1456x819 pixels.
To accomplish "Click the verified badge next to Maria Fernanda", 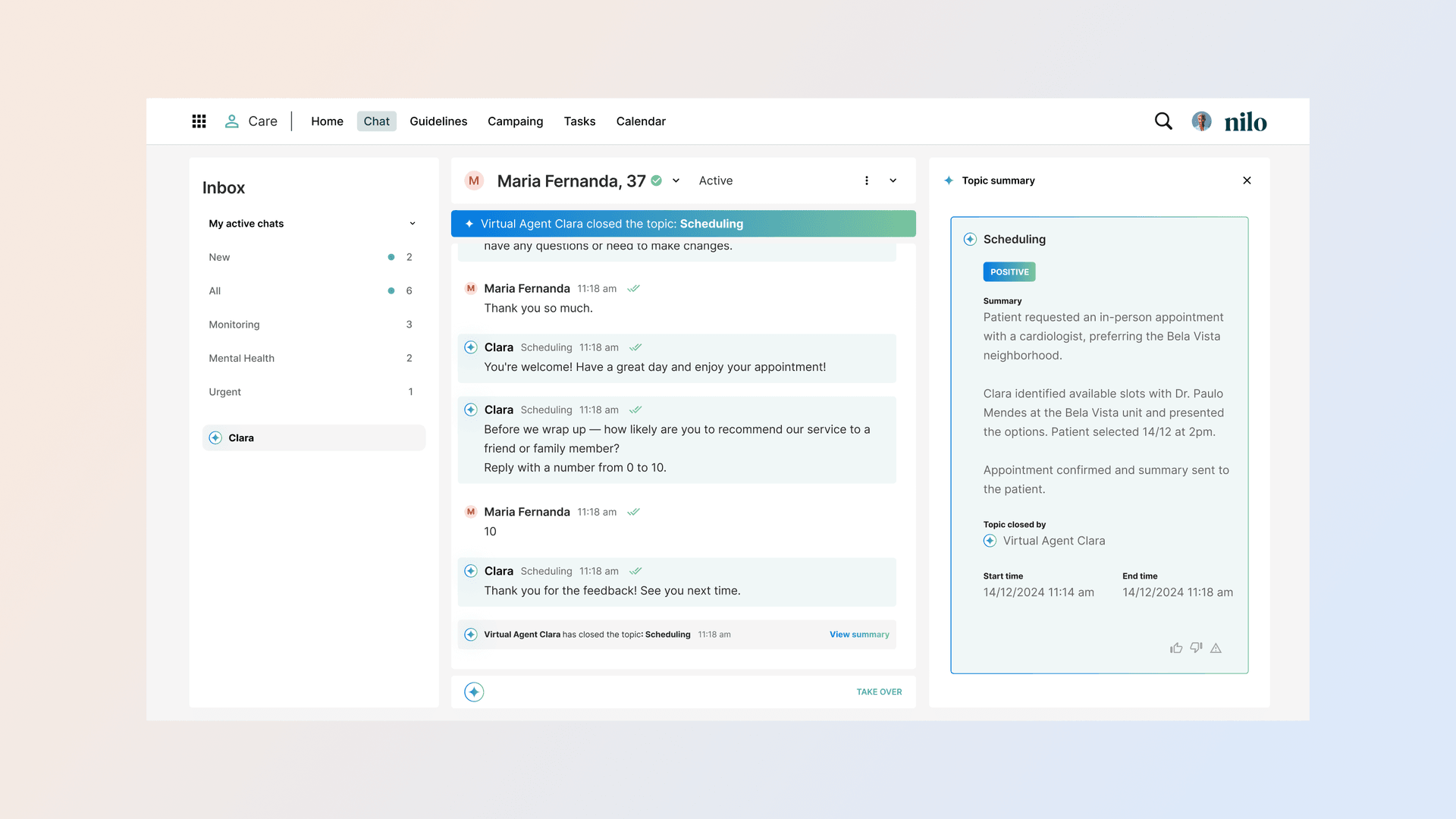I will click(x=657, y=180).
